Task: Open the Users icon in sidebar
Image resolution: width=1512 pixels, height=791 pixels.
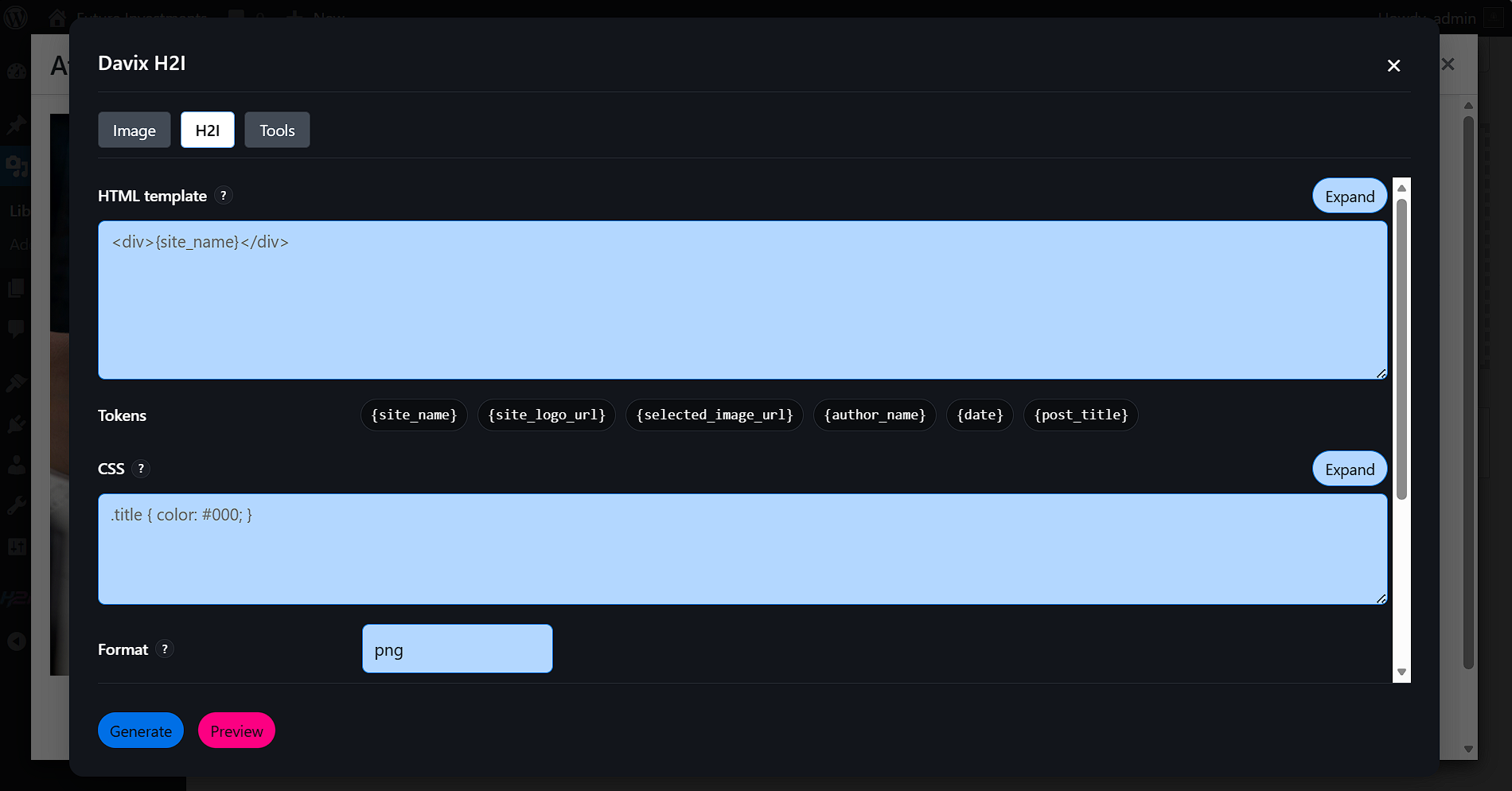Action: [16, 466]
